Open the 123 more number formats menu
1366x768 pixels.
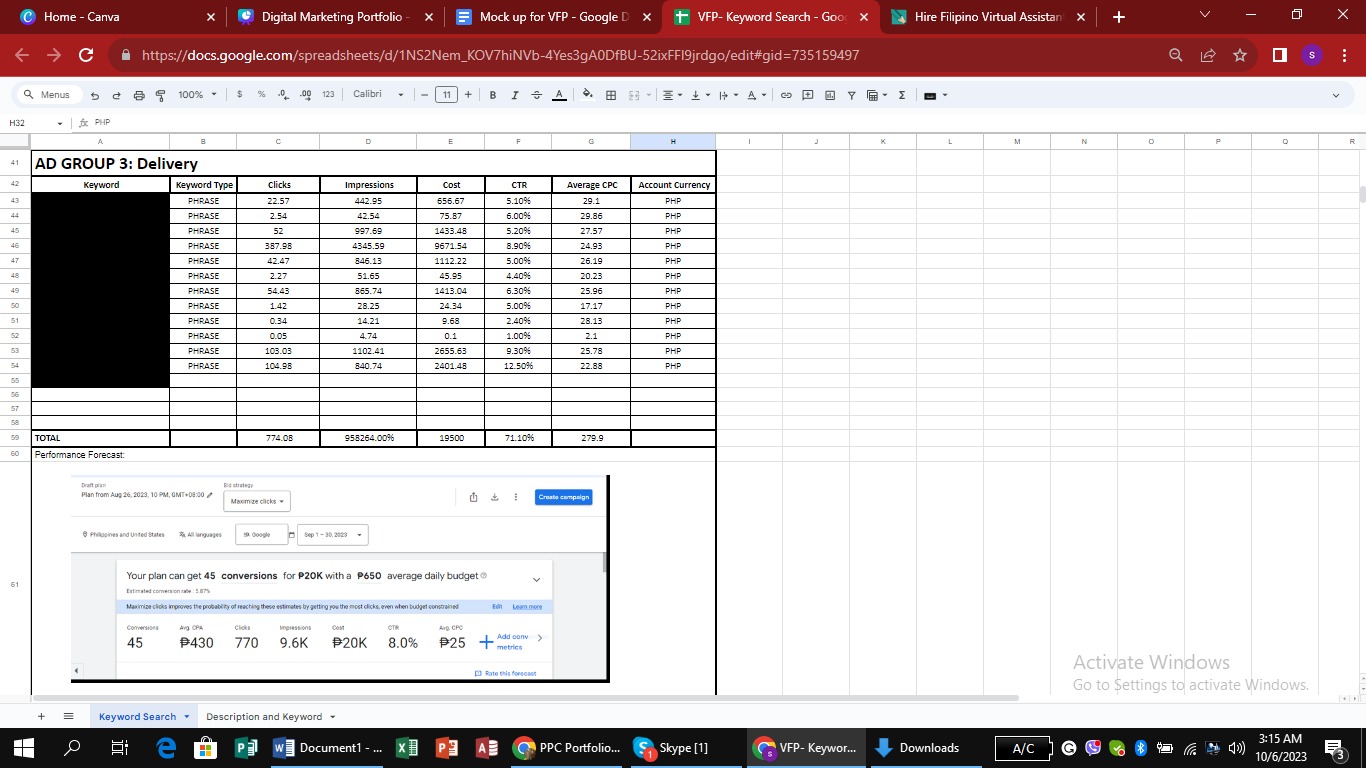tap(328, 95)
